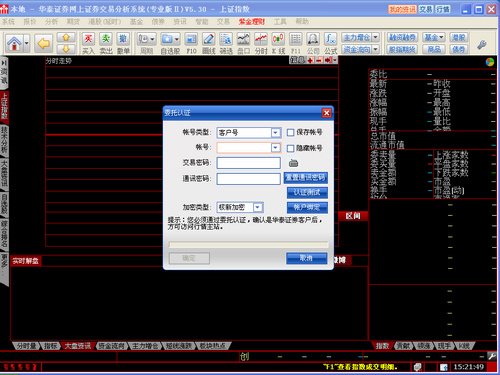Enable the 保存帐号 checkbox

(x=290, y=132)
